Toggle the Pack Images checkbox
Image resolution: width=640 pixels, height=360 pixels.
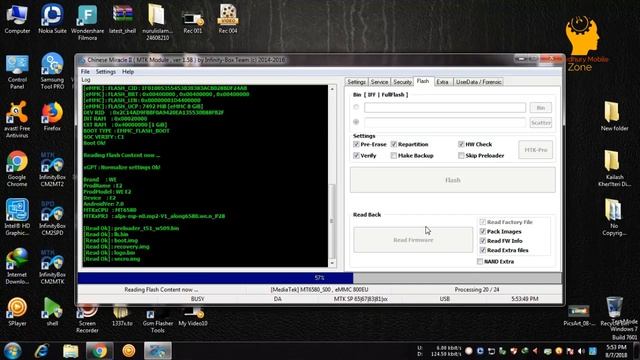(483, 231)
